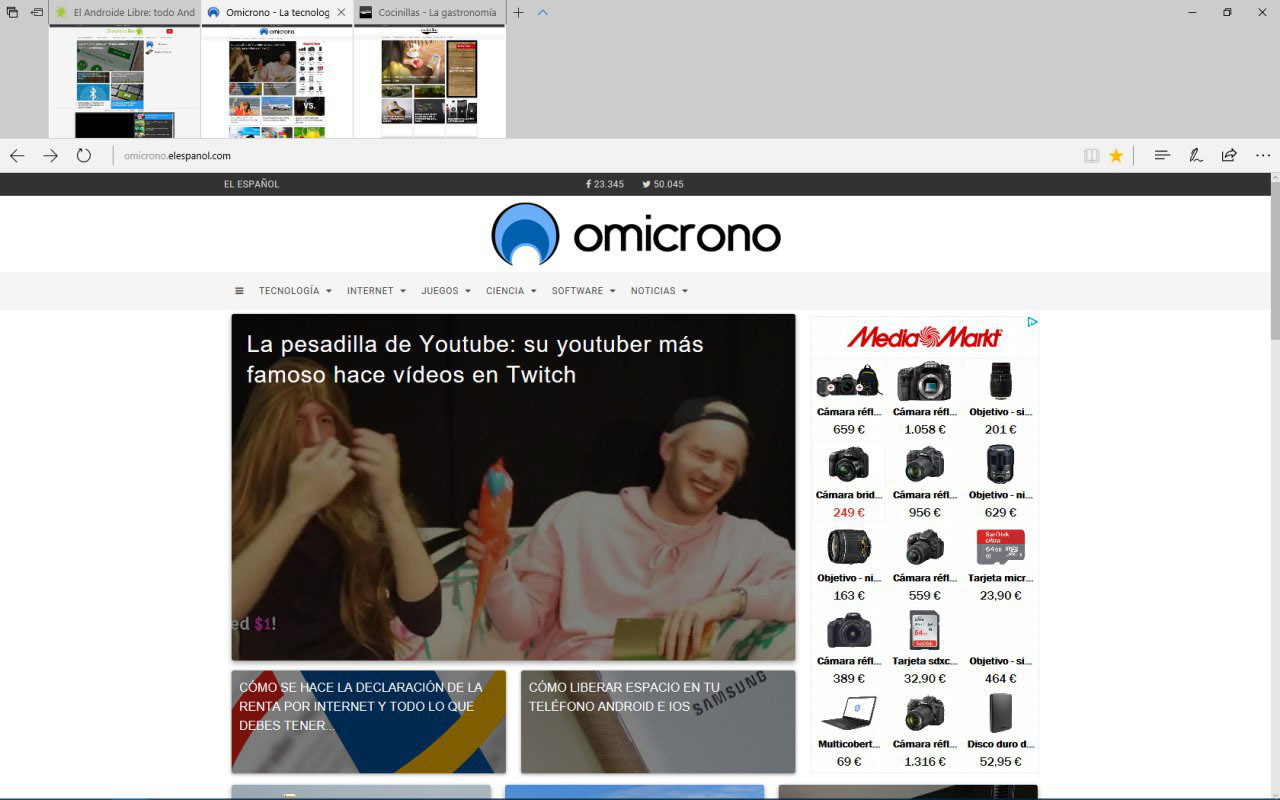Switch to the Cocinillas tab
The width and height of the screenshot is (1280, 800).
tap(428, 12)
